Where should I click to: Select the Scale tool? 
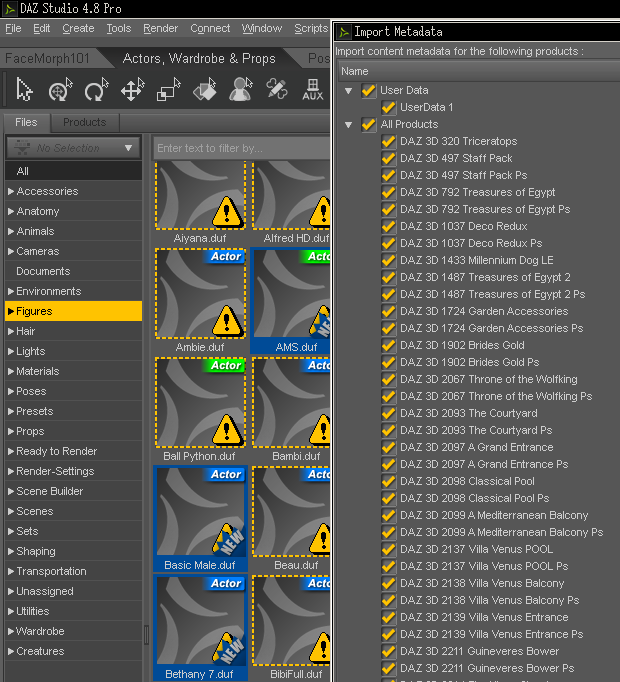point(168,90)
